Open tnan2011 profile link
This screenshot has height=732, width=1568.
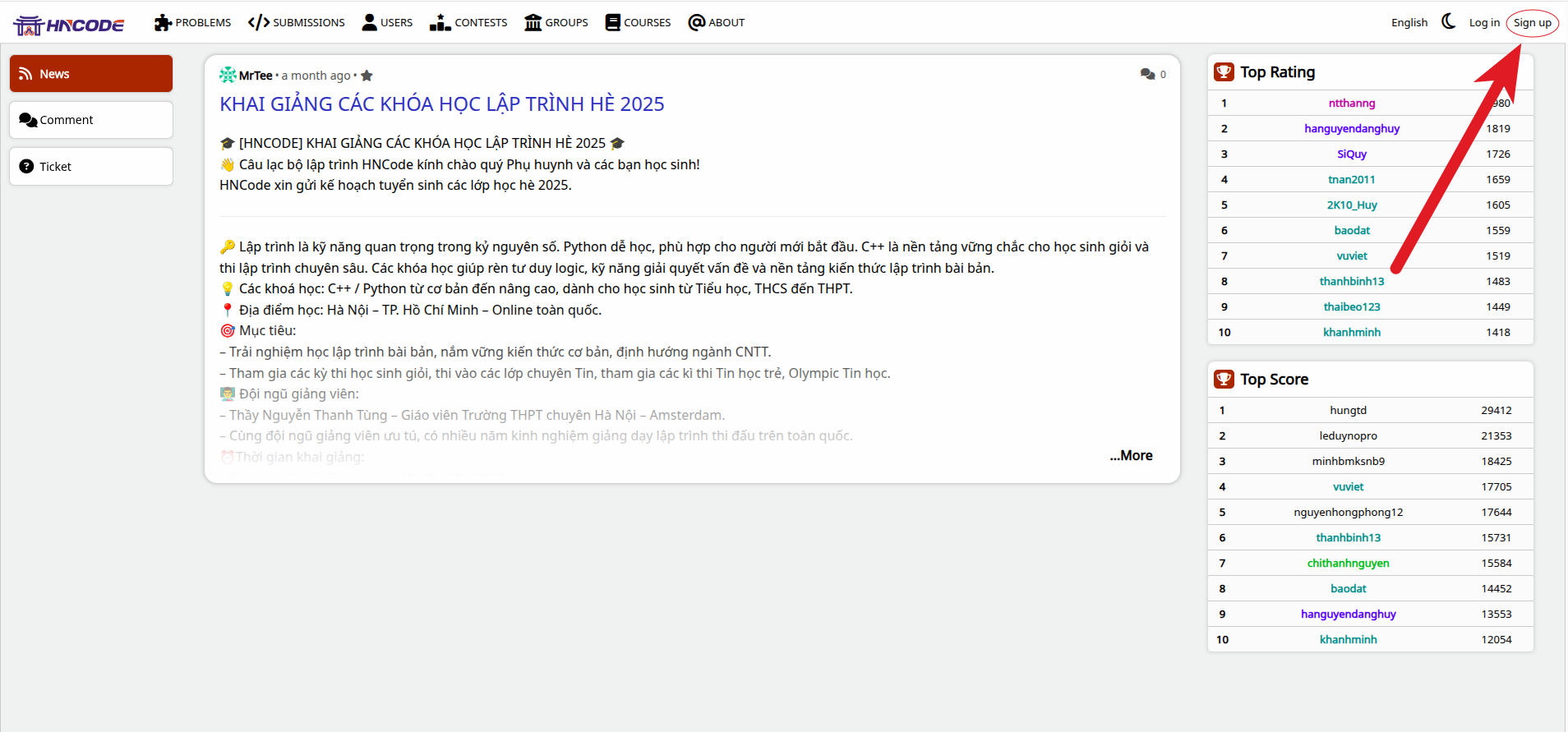pyautogui.click(x=1352, y=179)
